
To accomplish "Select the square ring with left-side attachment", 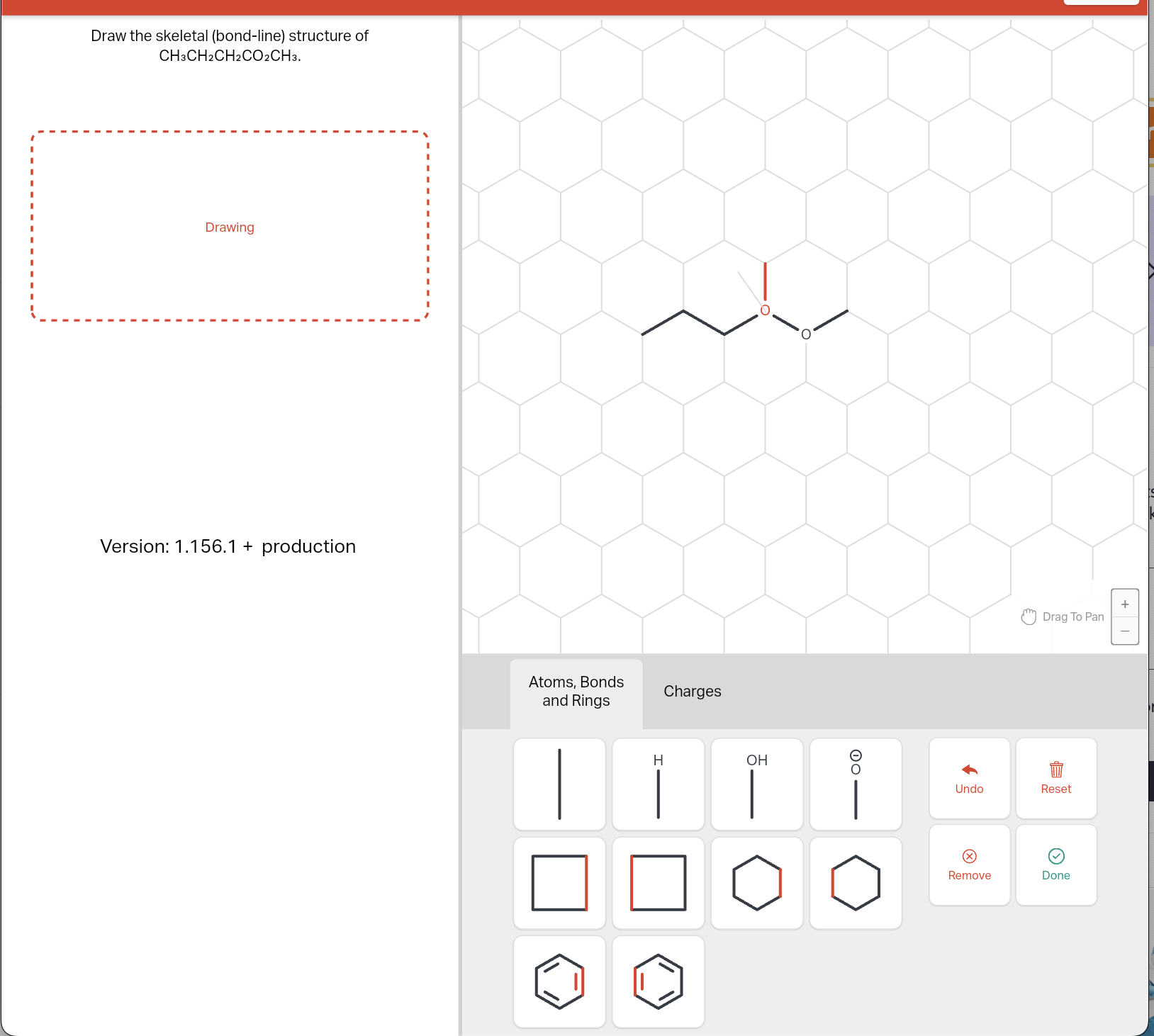I will pos(658,883).
